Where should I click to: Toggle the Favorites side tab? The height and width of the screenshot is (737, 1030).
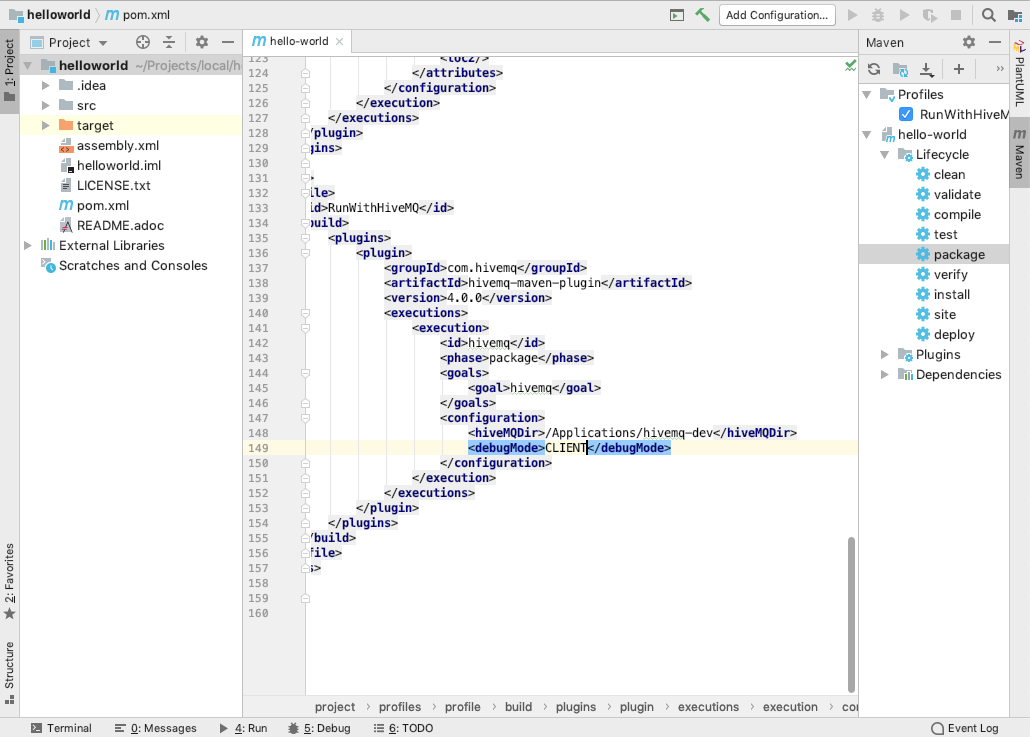coord(9,581)
